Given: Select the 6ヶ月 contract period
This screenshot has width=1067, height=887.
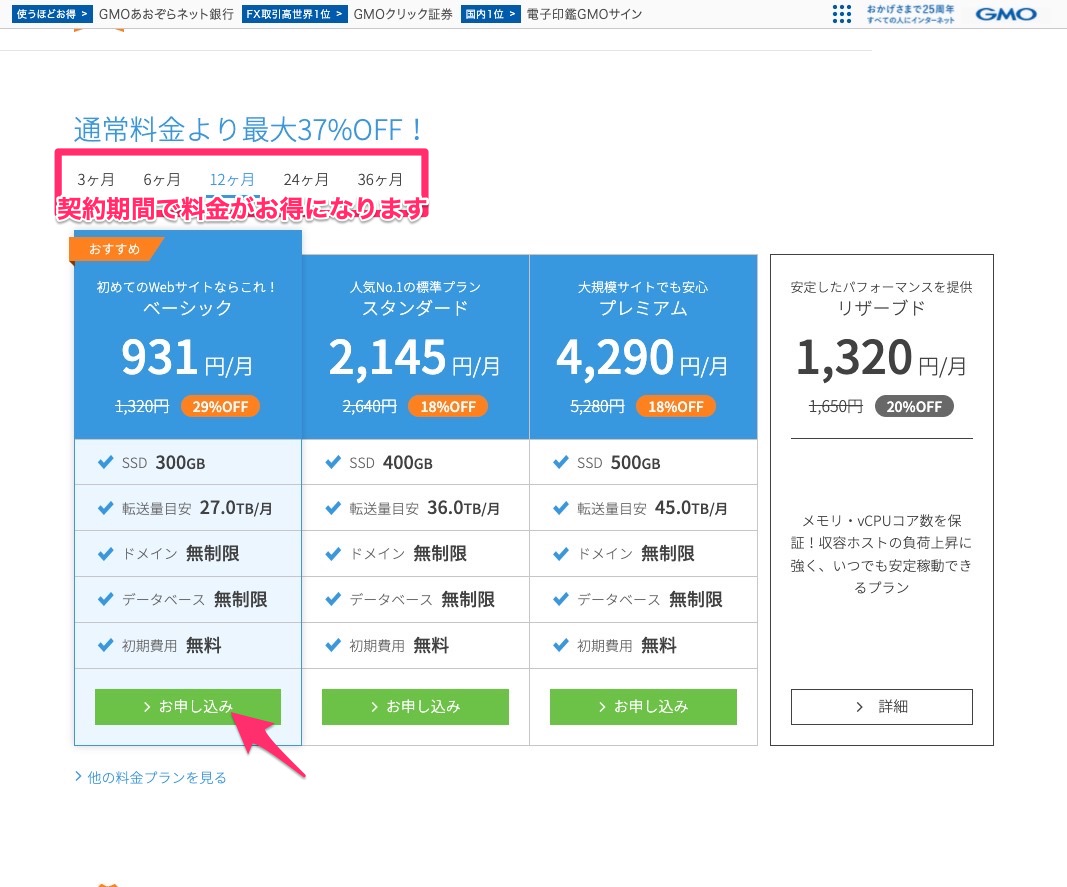Looking at the screenshot, I should click(162, 180).
